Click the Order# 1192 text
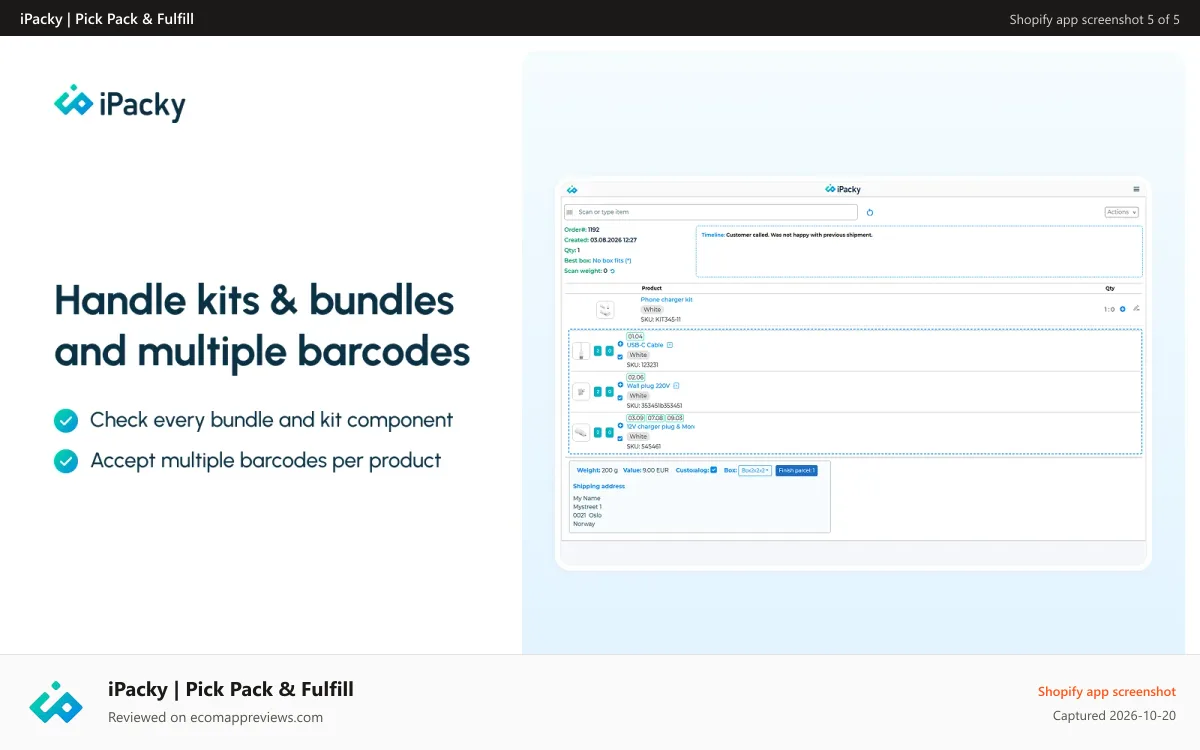The width and height of the screenshot is (1200, 750). click(x=582, y=230)
